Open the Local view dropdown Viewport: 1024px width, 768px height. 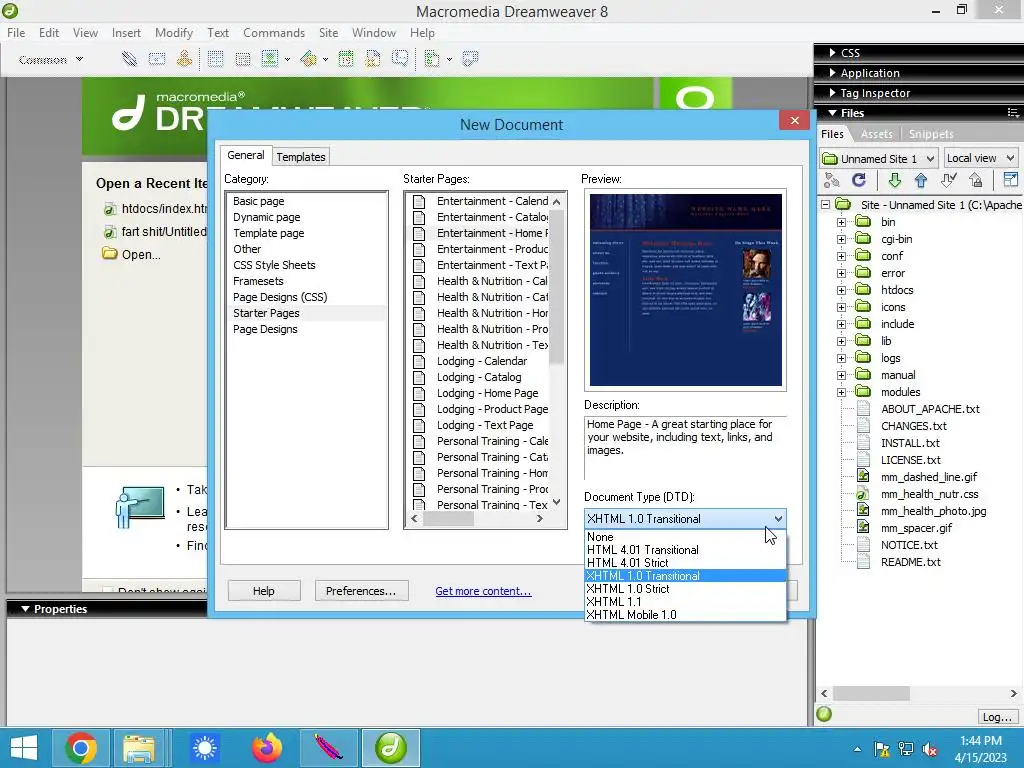980,158
